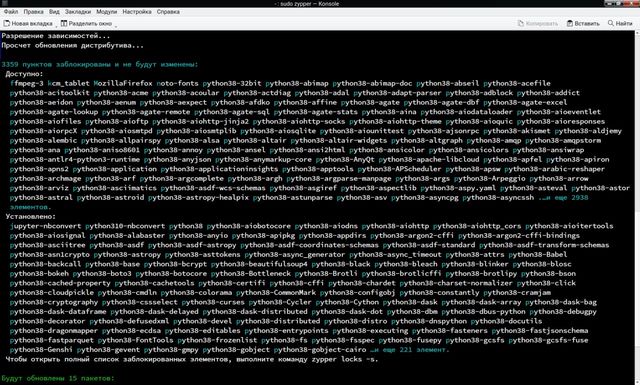640x385 pixels.
Task: Click the window menu icon in title bar
Action: [4, 3]
